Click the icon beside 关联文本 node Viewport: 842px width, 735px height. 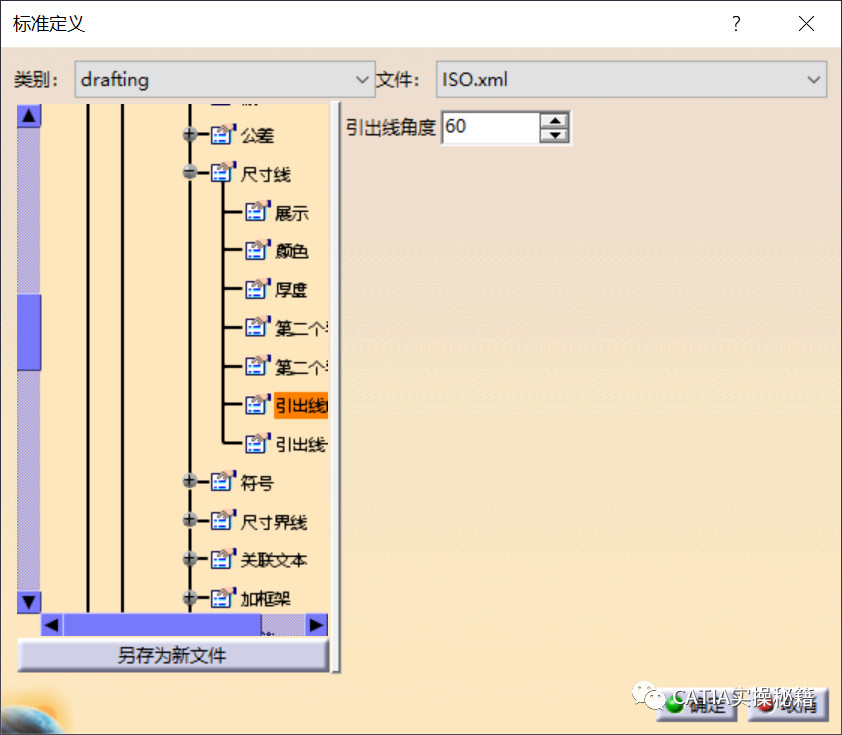221,560
